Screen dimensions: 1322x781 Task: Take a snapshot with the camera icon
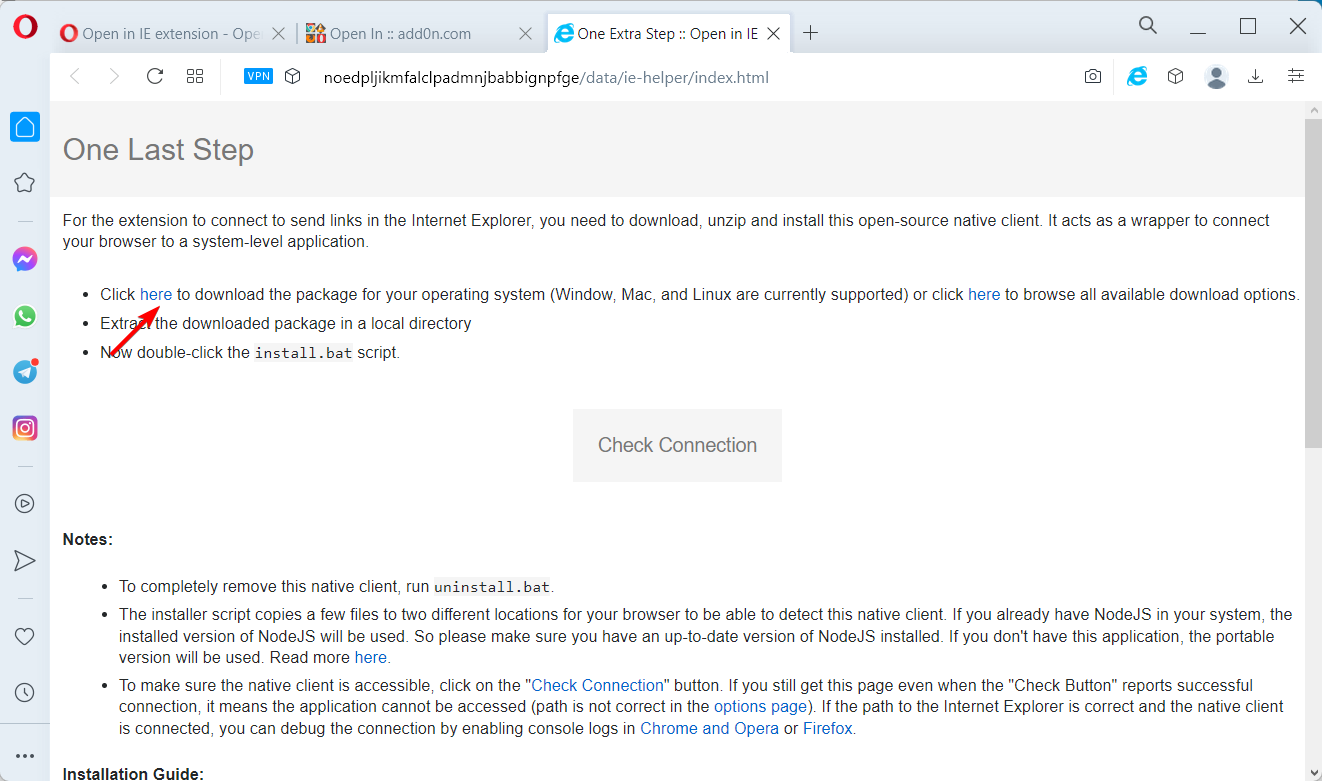pos(1093,76)
